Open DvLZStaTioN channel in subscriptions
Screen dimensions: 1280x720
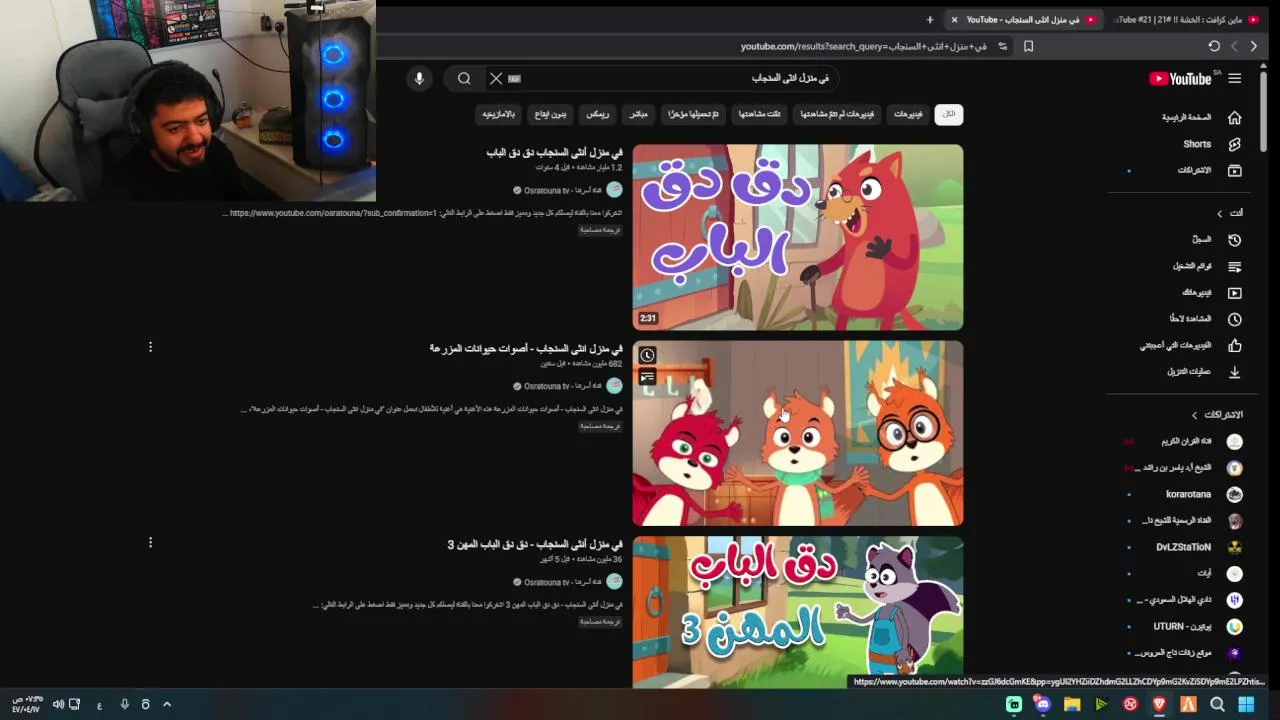click(x=1200, y=547)
